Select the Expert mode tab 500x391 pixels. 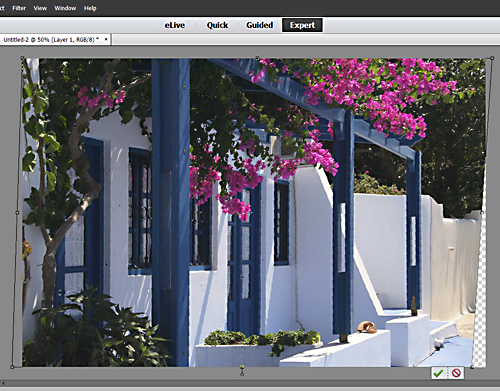click(x=302, y=25)
